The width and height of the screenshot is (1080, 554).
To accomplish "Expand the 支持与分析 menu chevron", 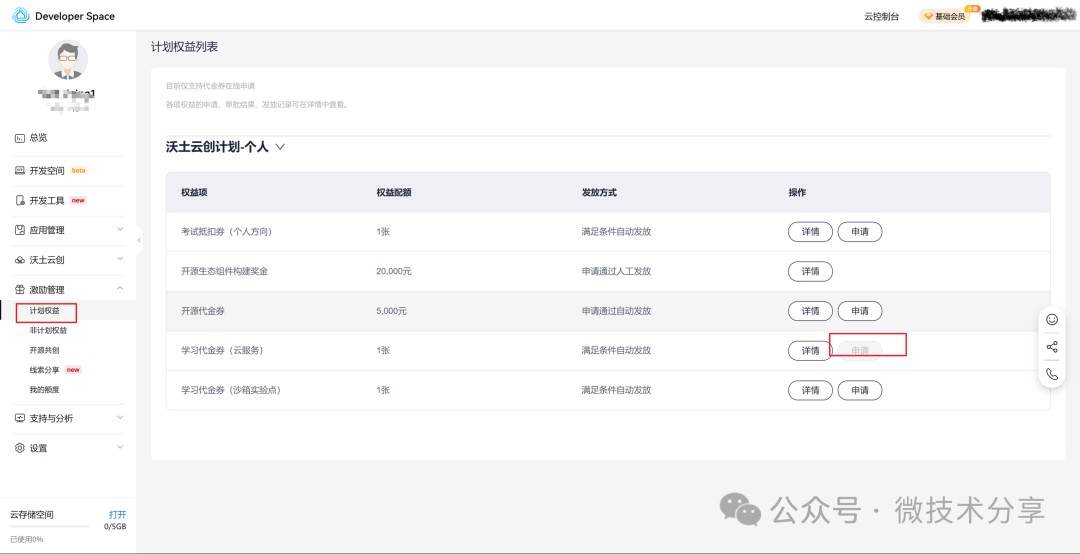I will 120,417.
